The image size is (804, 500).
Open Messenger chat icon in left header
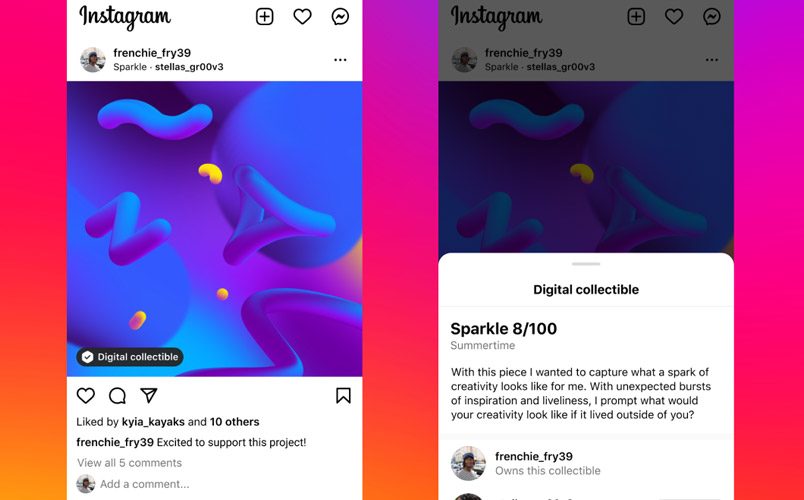pyautogui.click(x=340, y=17)
